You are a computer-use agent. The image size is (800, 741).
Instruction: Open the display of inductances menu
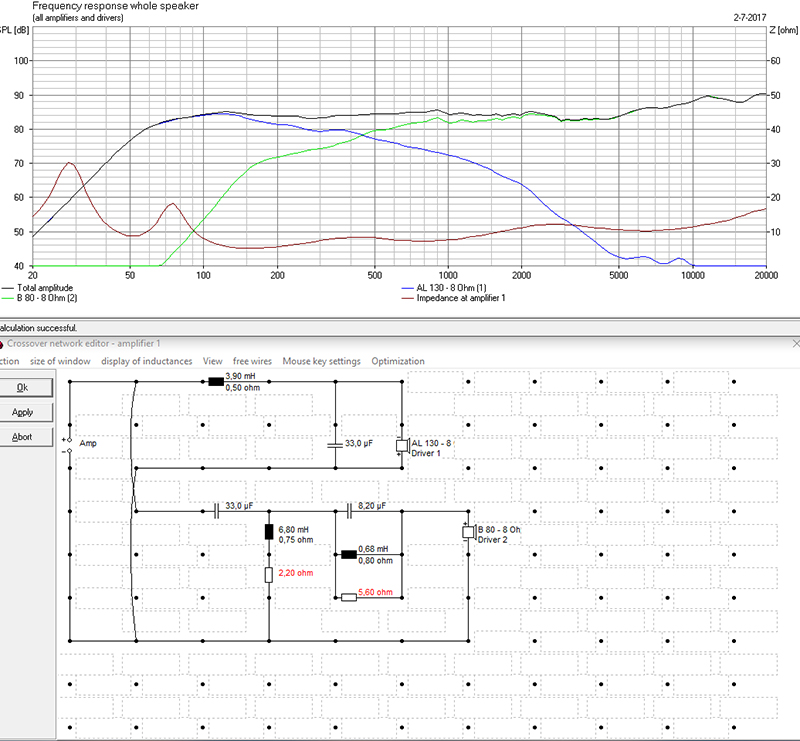tap(146, 361)
